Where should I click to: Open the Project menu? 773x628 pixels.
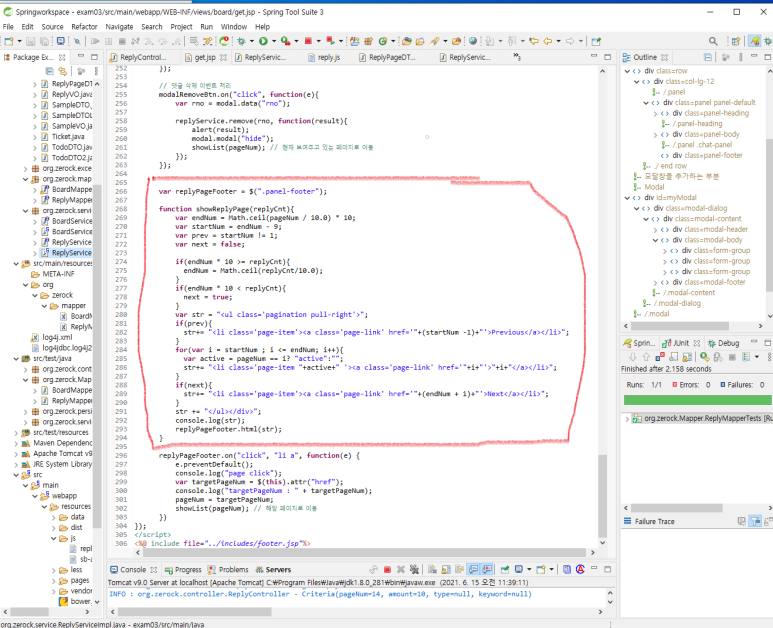pyautogui.click(x=181, y=27)
